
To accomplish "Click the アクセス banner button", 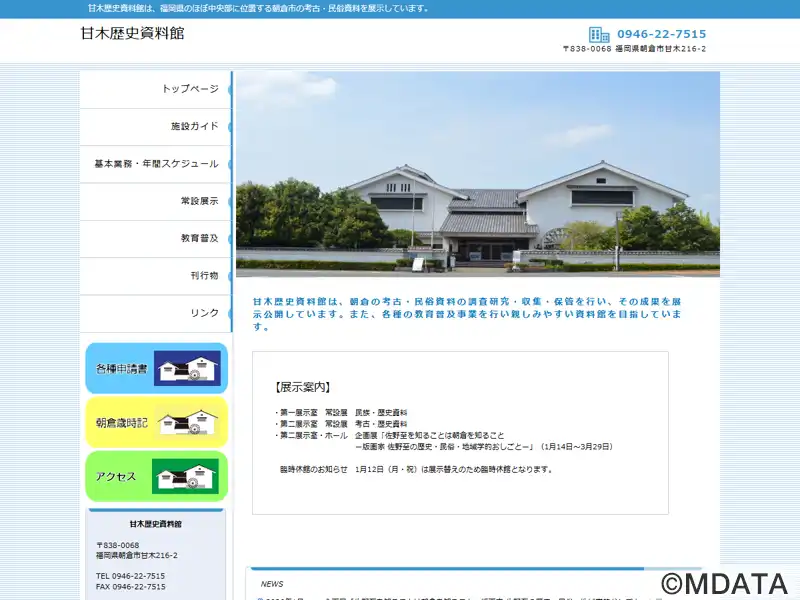I will 157,476.
